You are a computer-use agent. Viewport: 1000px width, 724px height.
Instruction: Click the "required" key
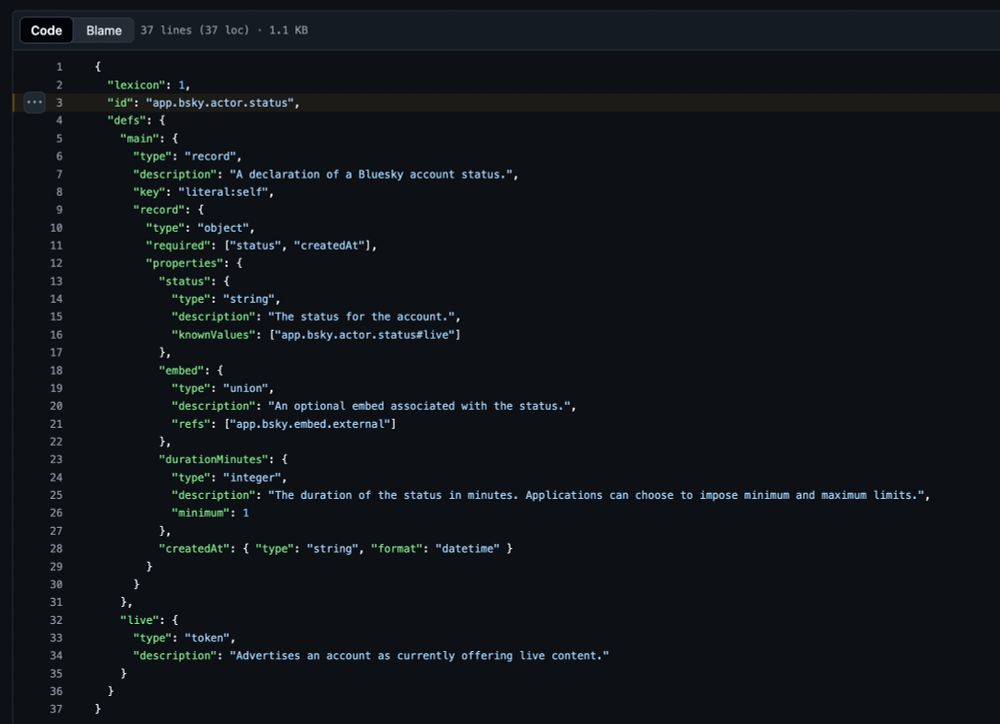pyautogui.click(x=178, y=246)
